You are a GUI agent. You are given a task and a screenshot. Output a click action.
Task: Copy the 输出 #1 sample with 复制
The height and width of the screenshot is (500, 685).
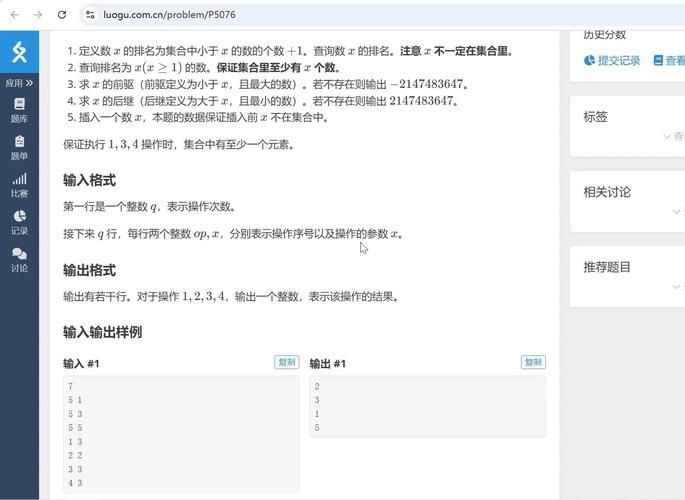(533, 362)
